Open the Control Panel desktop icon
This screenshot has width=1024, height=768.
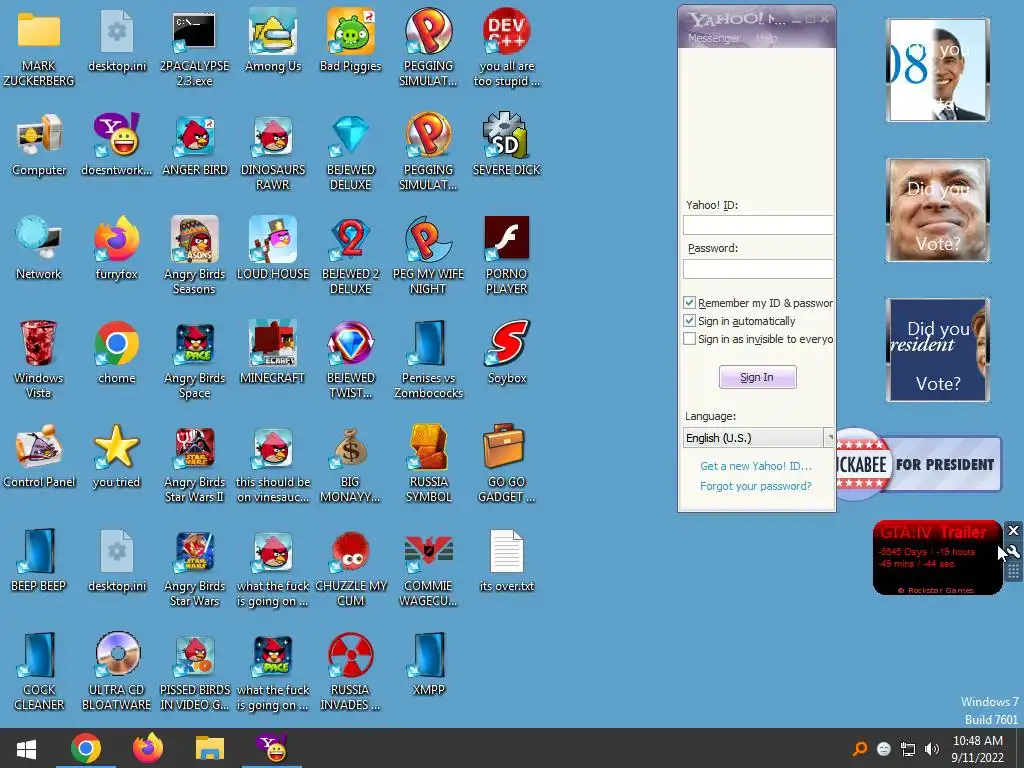(39, 457)
